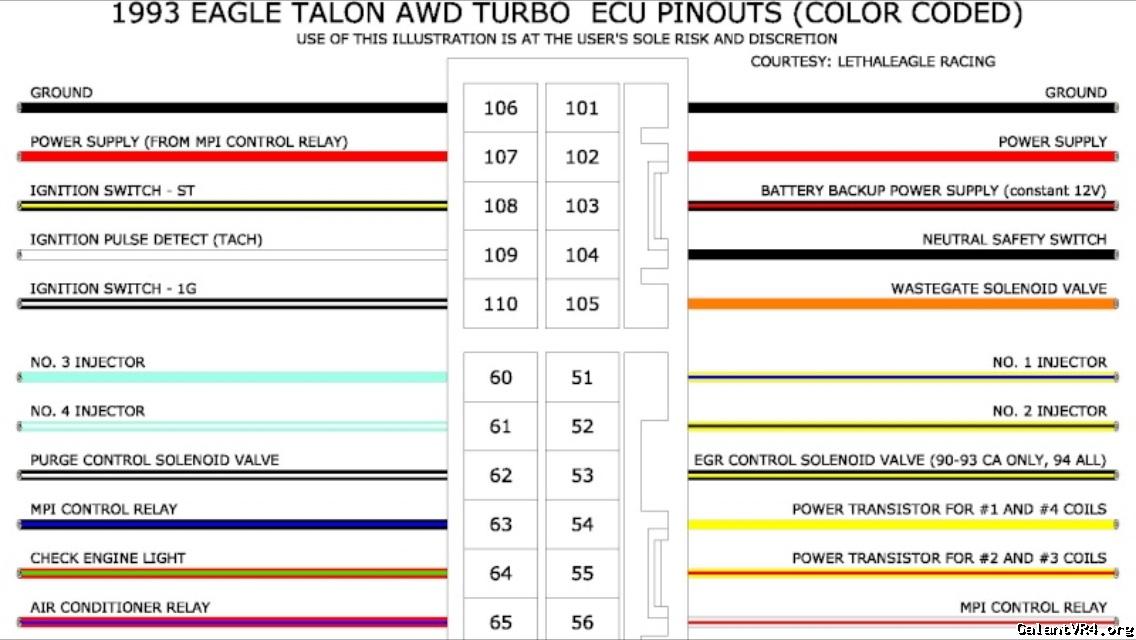The height and width of the screenshot is (640, 1136).
Task: Select pin 101 cell
Action: tap(582, 108)
